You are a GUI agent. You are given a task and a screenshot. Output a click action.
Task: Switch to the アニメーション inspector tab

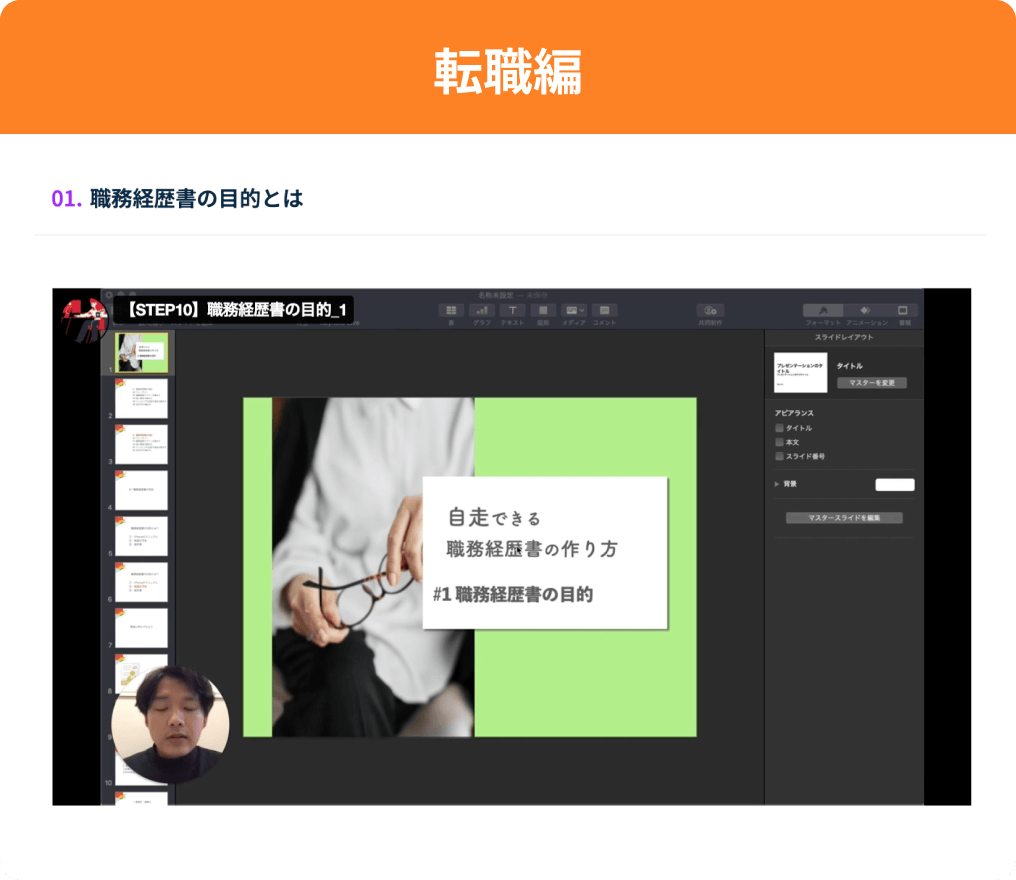[866, 310]
